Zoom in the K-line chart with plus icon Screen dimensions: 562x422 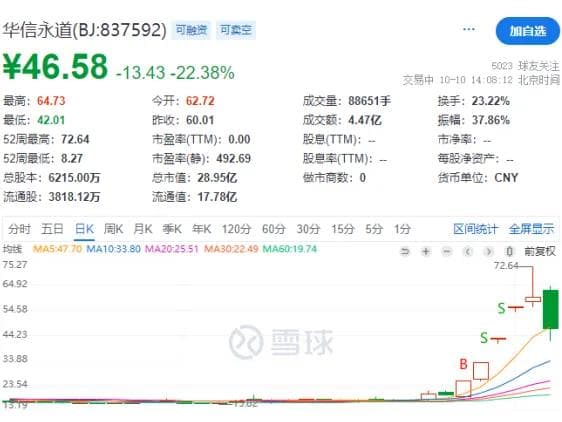[x=426, y=252]
